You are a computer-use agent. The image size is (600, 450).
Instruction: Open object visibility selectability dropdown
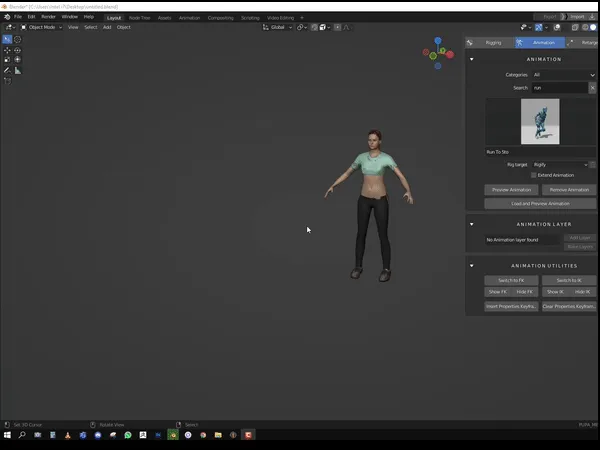pos(525,27)
